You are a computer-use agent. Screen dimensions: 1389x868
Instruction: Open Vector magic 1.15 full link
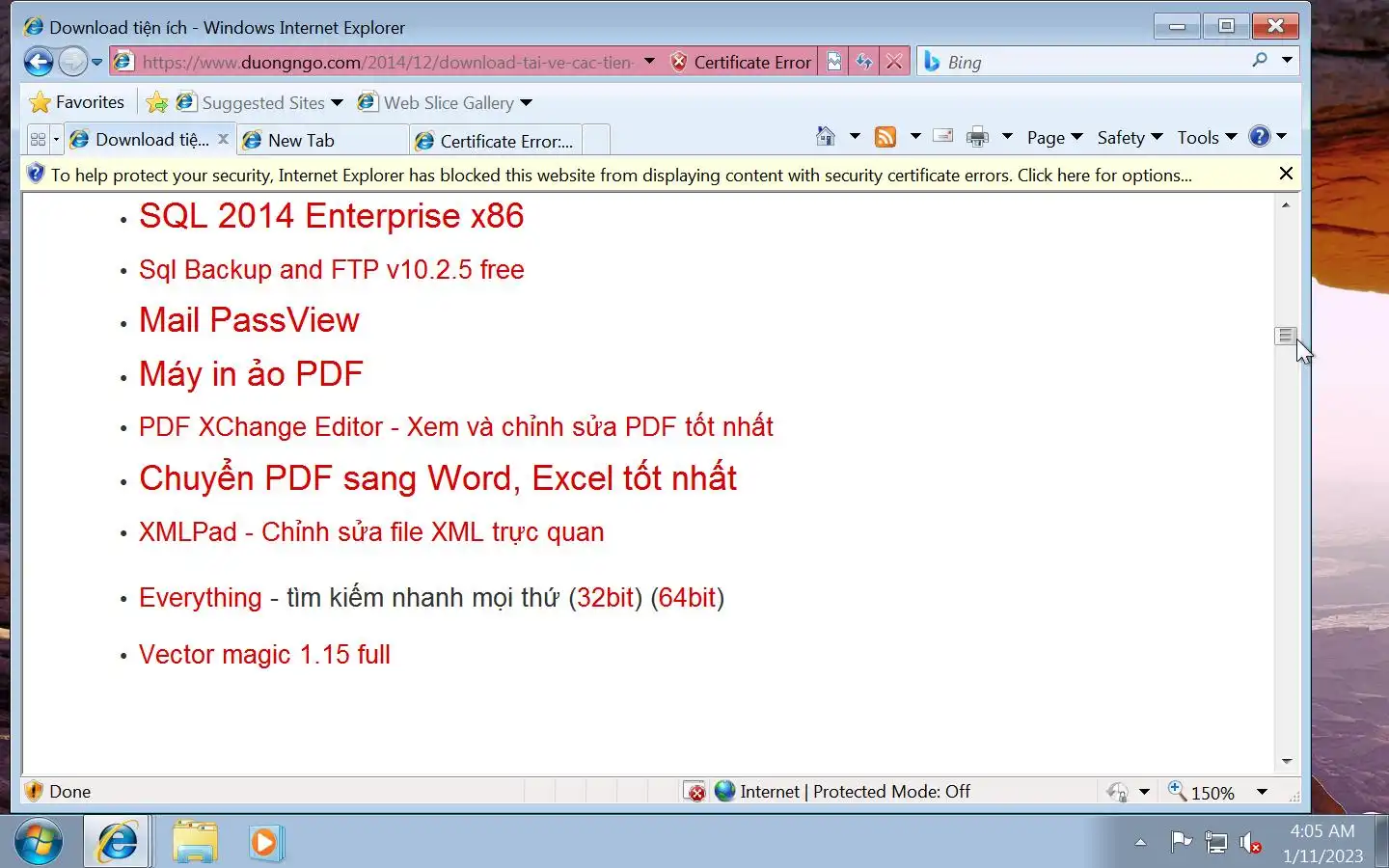click(x=264, y=655)
